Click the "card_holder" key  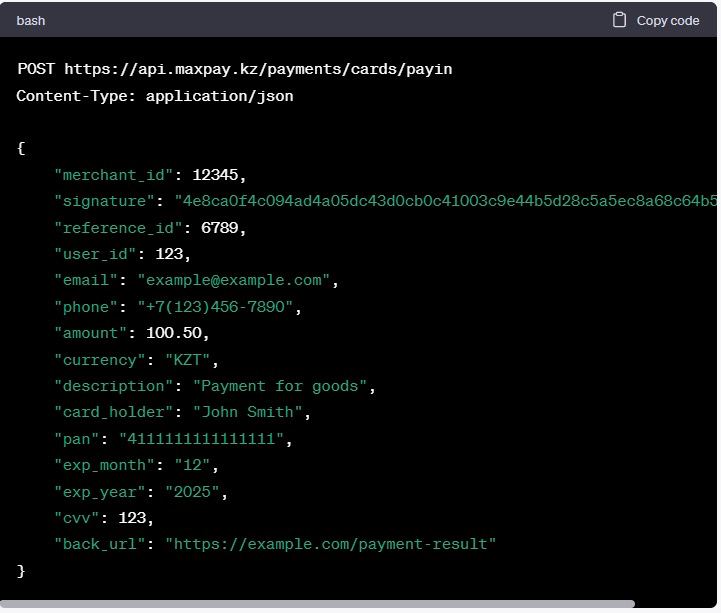(x=114, y=412)
